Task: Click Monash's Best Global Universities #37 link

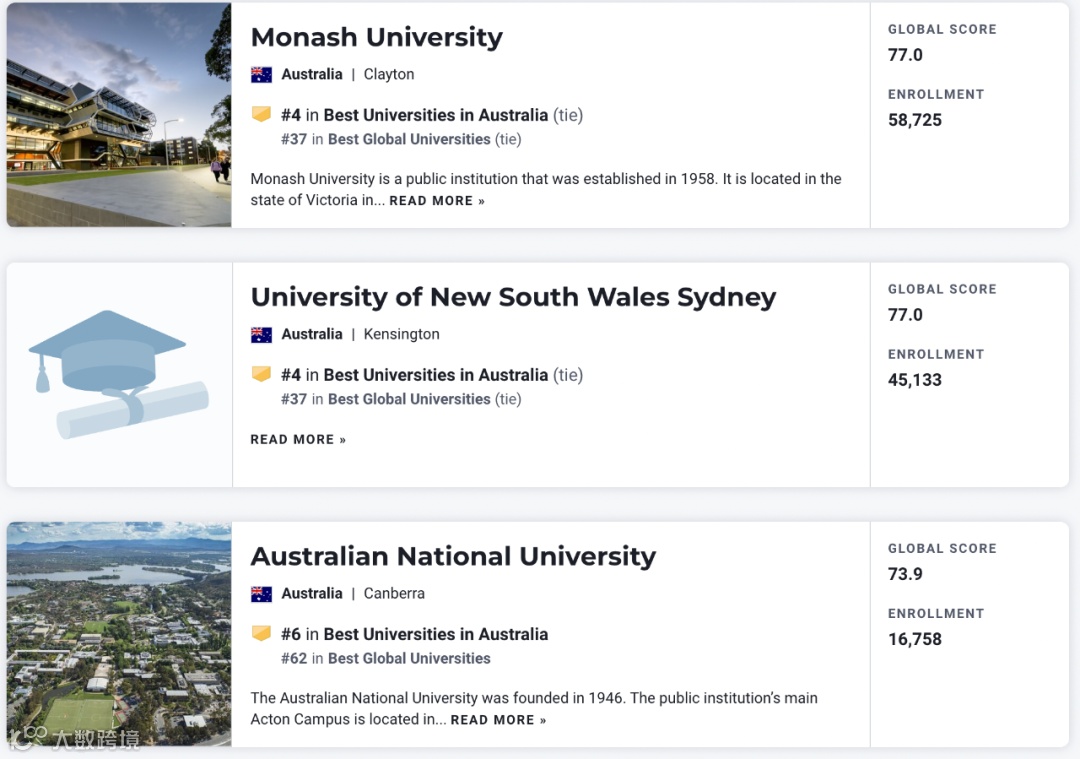Action: click(409, 139)
